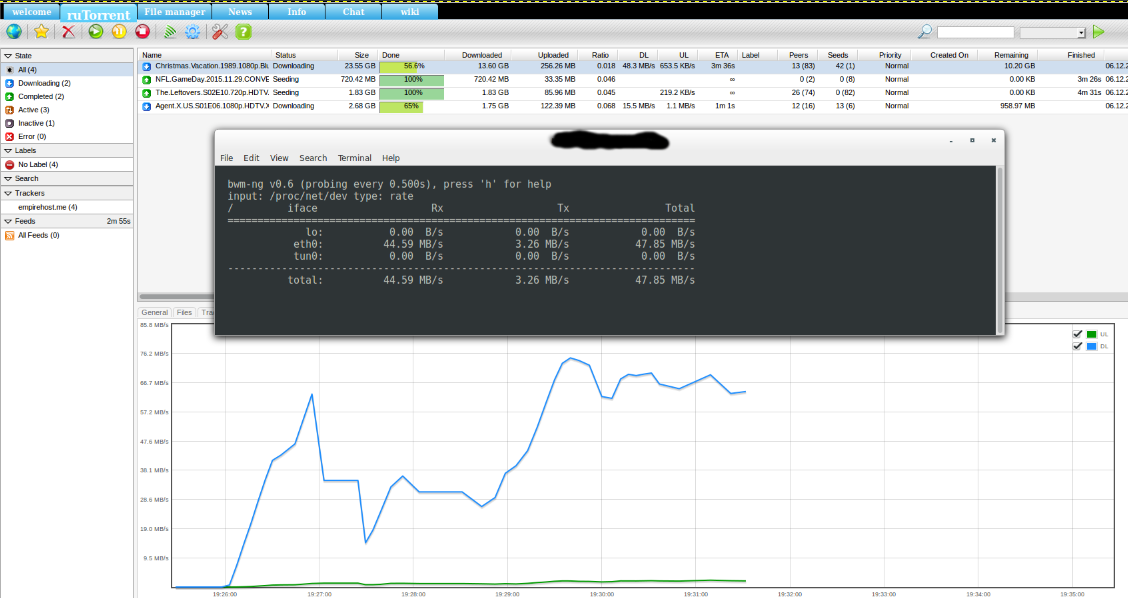Click the green Start torrent icon

point(96,32)
